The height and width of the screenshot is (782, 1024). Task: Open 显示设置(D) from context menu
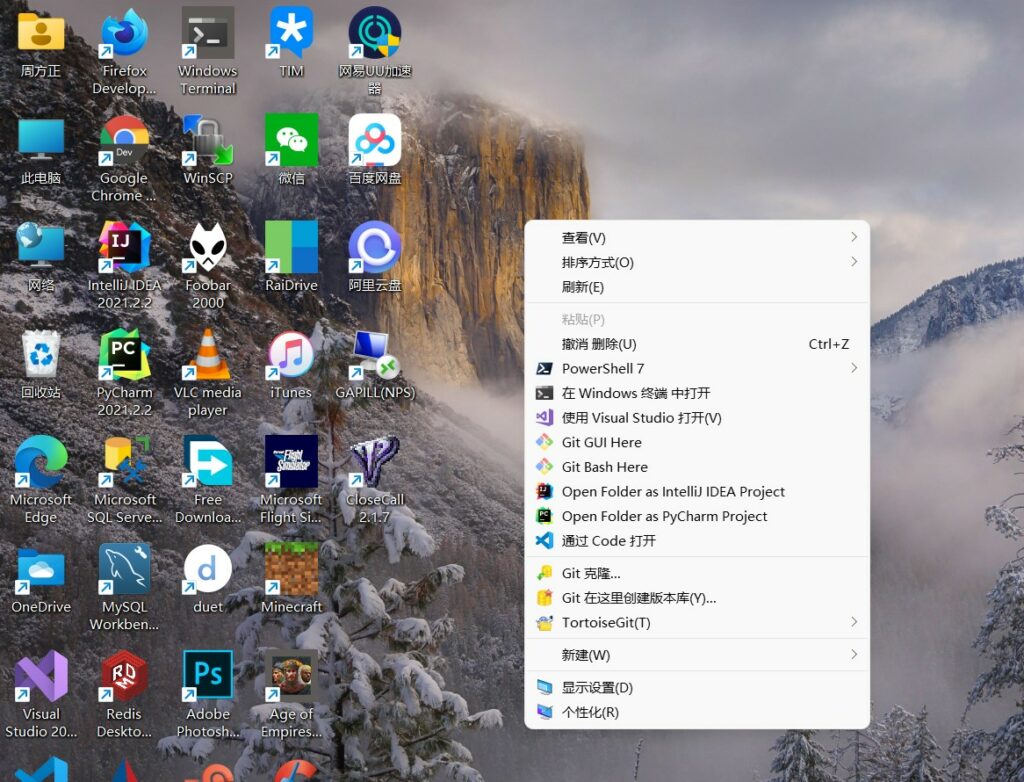597,688
